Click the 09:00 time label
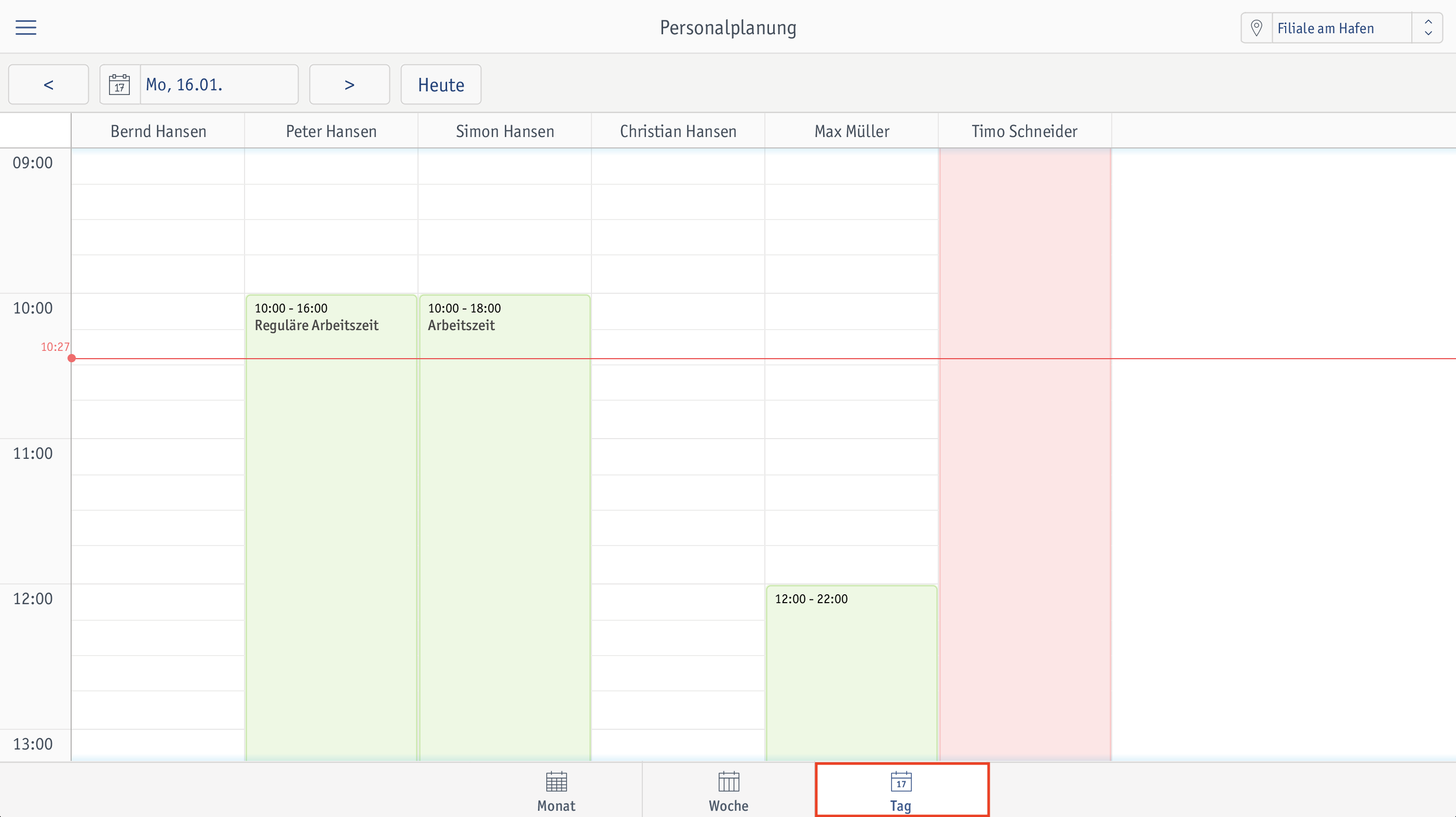The image size is (1456, 817). point(33,162)
